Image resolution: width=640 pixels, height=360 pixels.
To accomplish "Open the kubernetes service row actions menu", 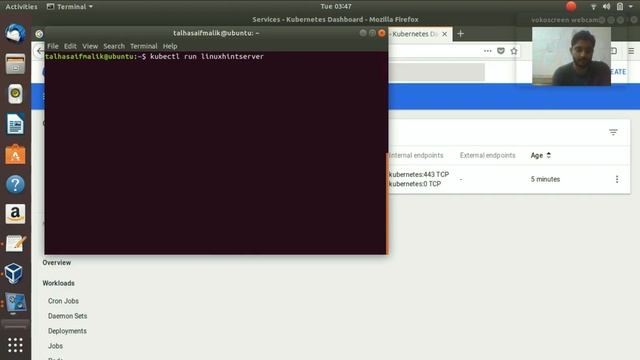I will point(617,179).
